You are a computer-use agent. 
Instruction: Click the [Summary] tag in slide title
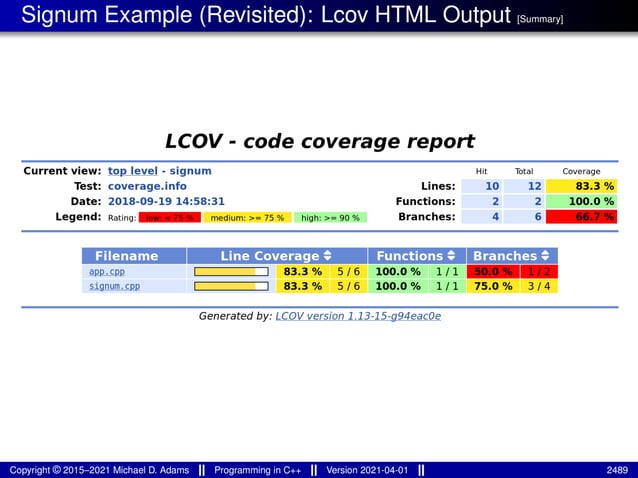(540, 19)
